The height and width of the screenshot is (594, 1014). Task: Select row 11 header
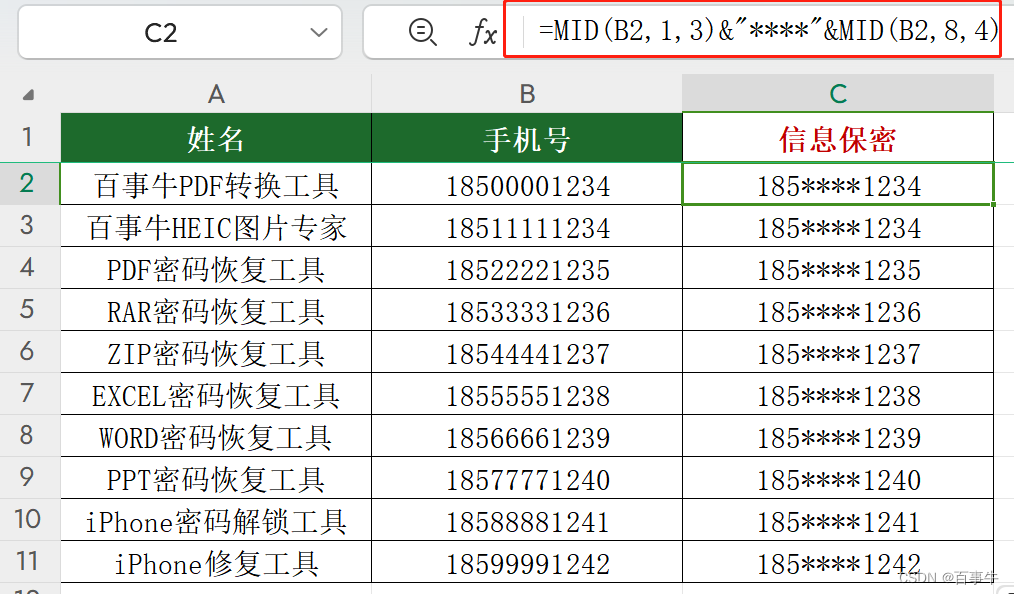pyautogui.click(x=30, y=562)
